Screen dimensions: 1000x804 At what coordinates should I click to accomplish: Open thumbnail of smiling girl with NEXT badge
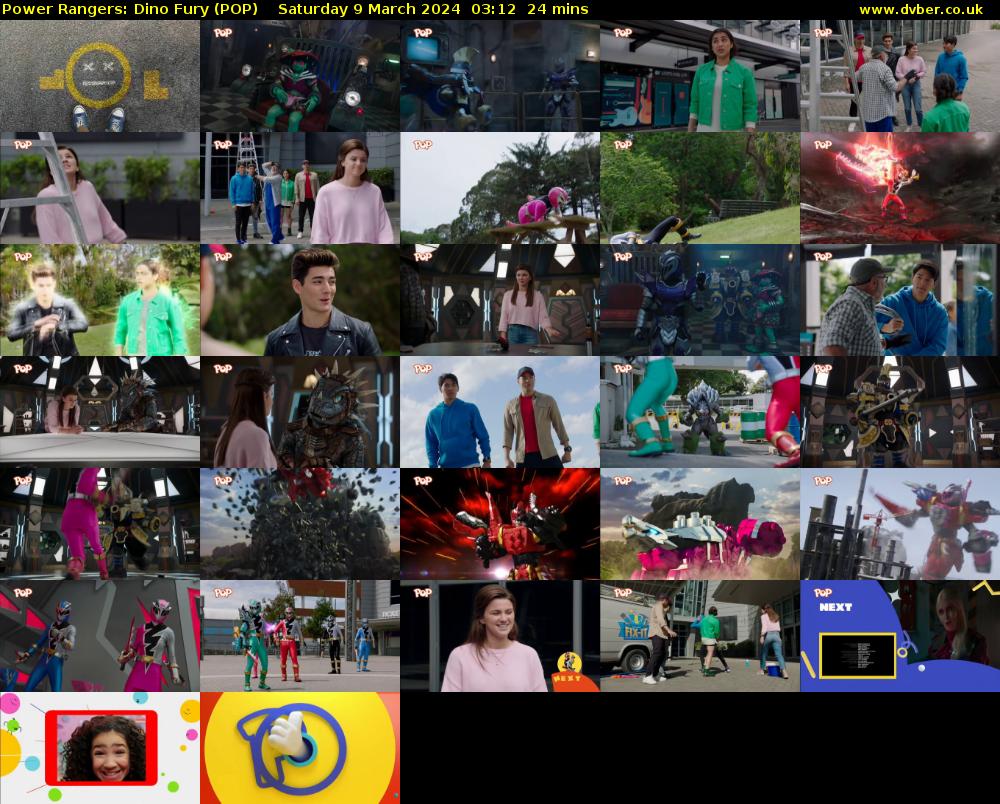(500, 636)
